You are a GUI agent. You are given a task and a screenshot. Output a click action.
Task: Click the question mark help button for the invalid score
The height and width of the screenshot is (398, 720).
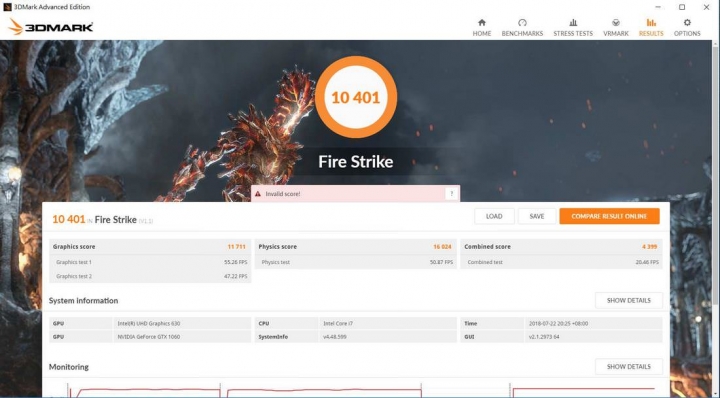[451, 194]
